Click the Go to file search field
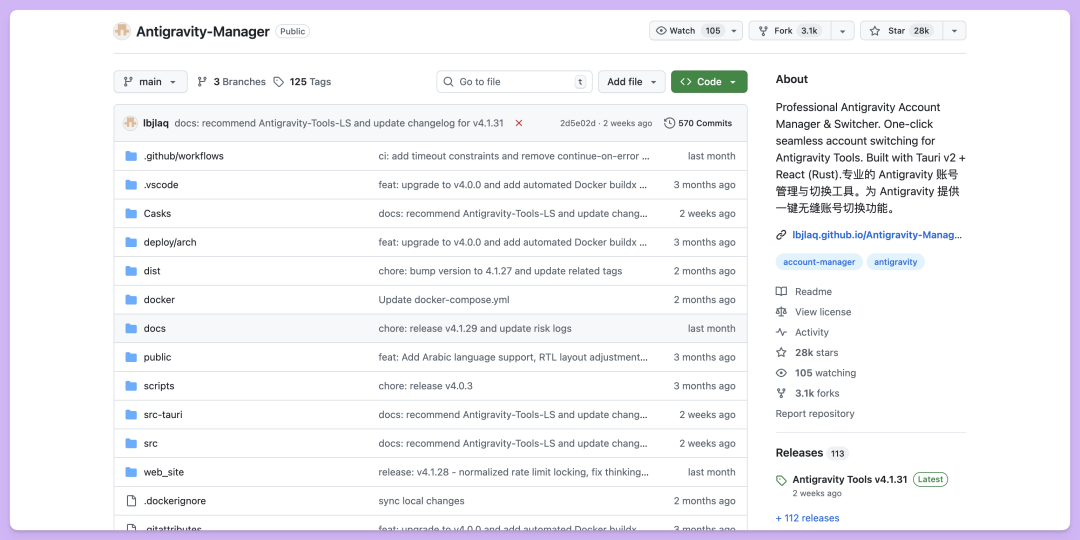The height and width of the screenshot is (540, 1080). tap(514, 82)
